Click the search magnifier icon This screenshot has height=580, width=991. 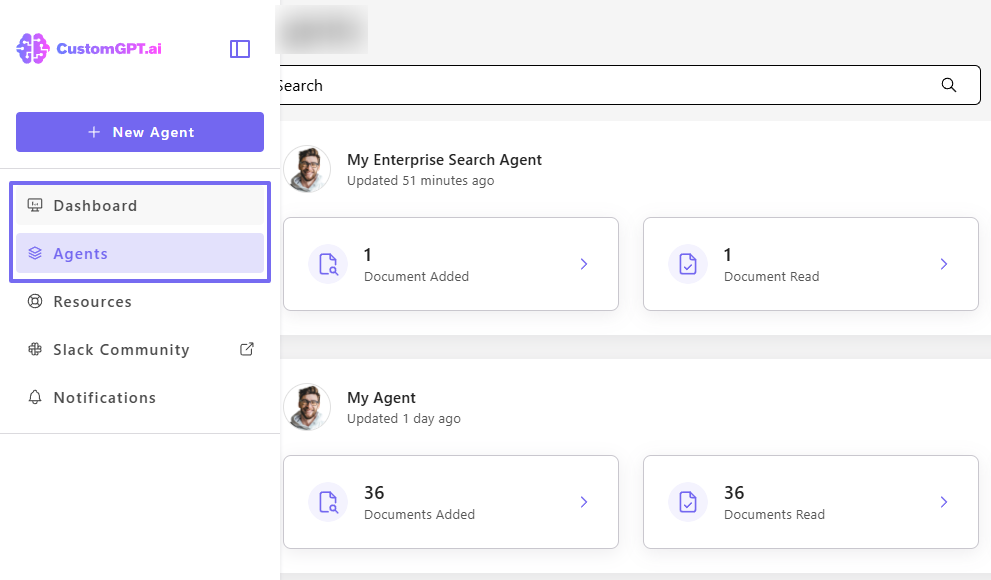(948, 85)
